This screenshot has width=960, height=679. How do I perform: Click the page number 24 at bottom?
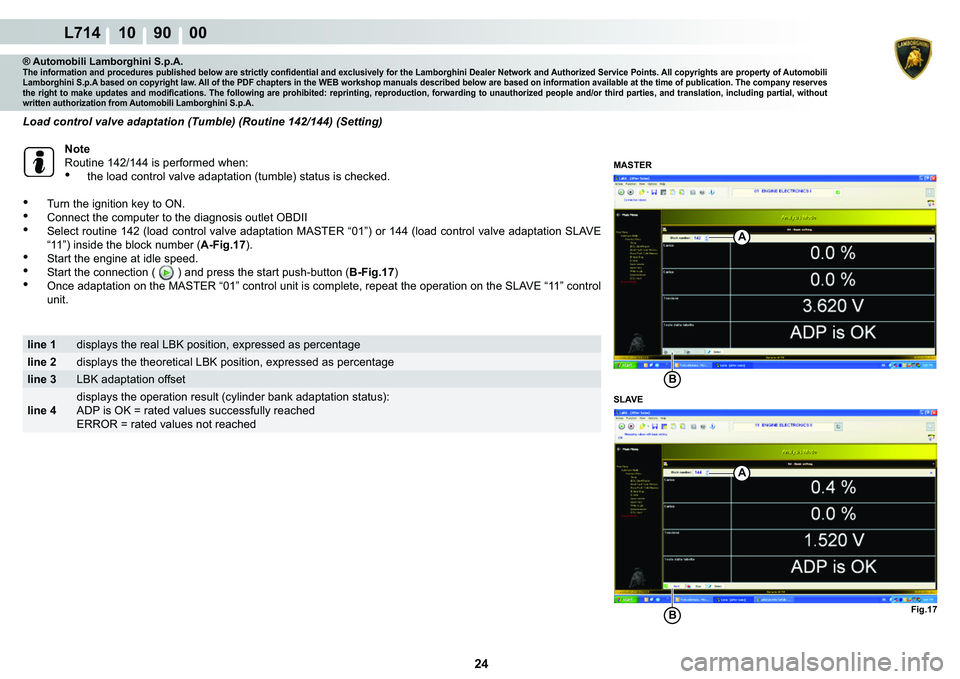(481, 664)
